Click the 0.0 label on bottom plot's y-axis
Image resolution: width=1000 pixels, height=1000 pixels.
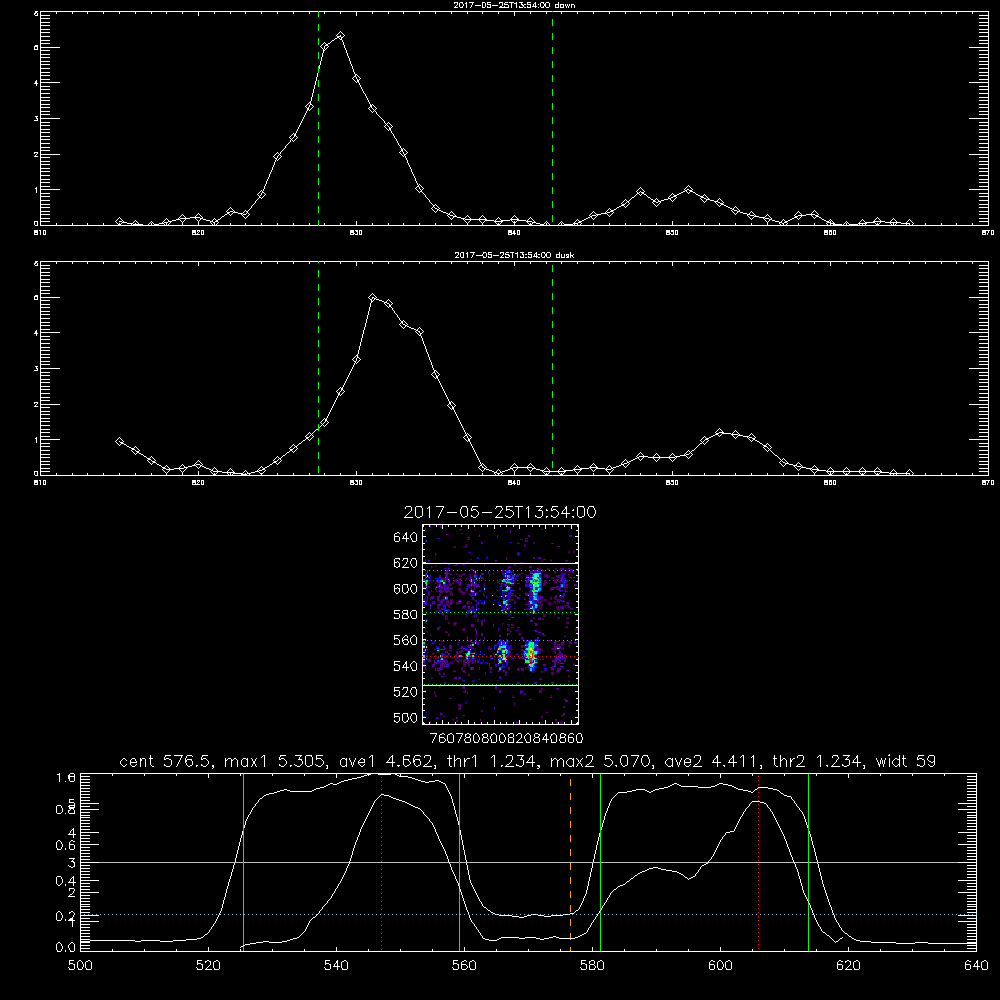click(x=66, y=947)
